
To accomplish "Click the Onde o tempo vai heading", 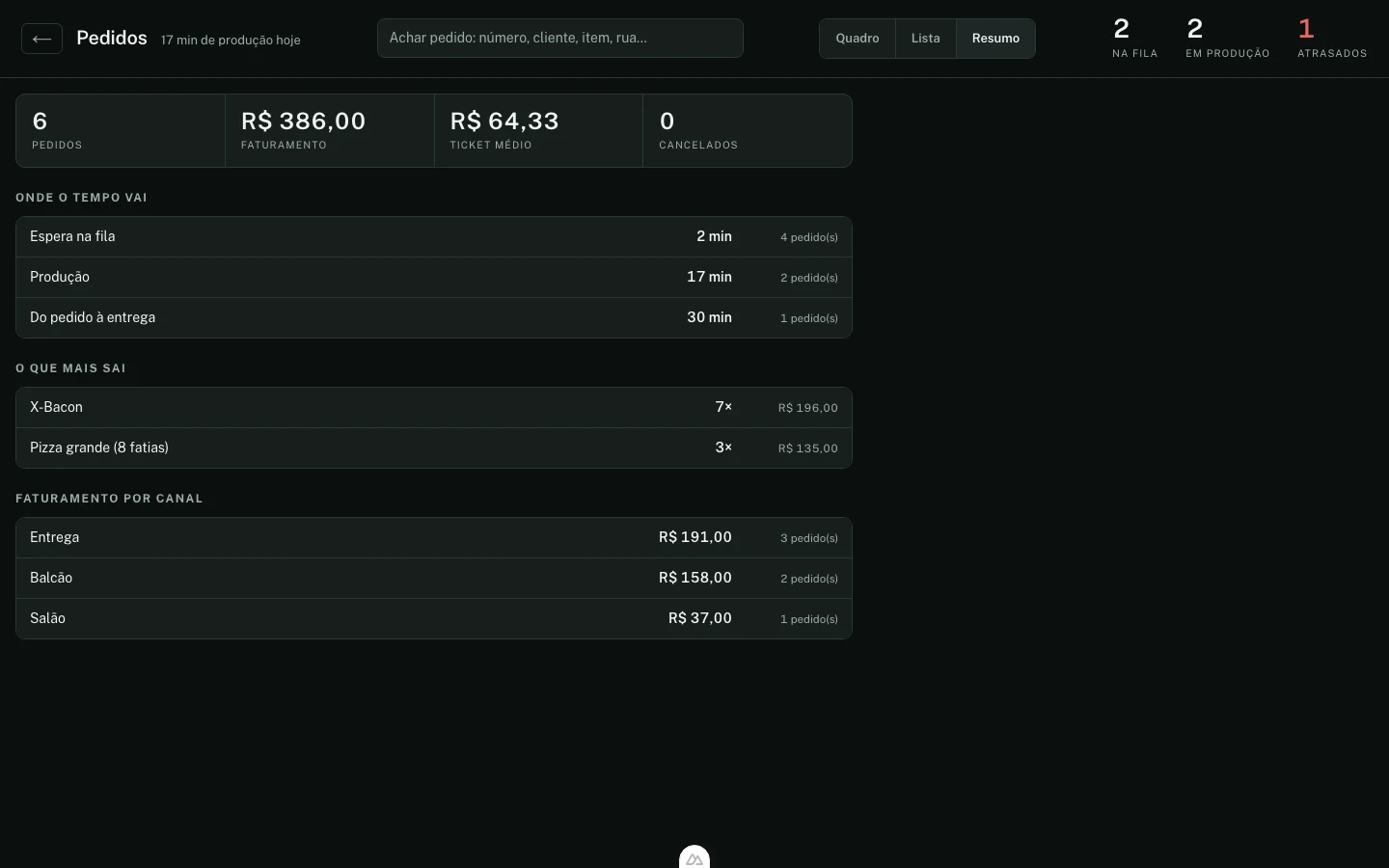I will coord(81,198).
